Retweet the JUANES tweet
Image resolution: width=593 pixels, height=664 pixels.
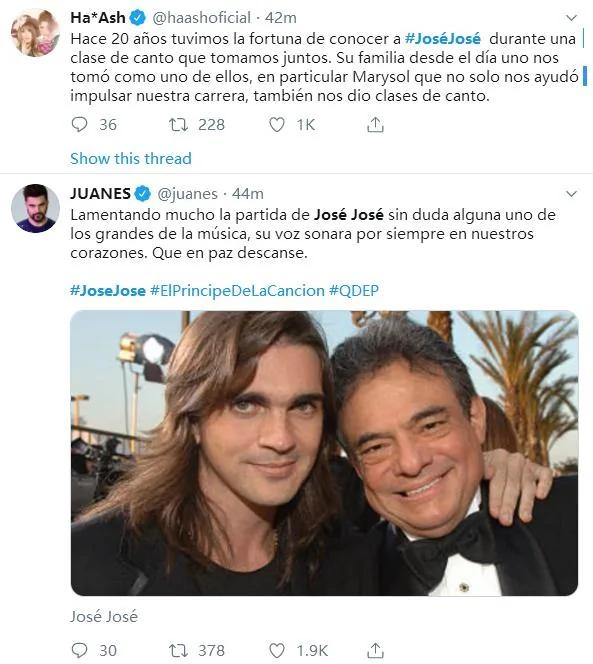point(178,650)
